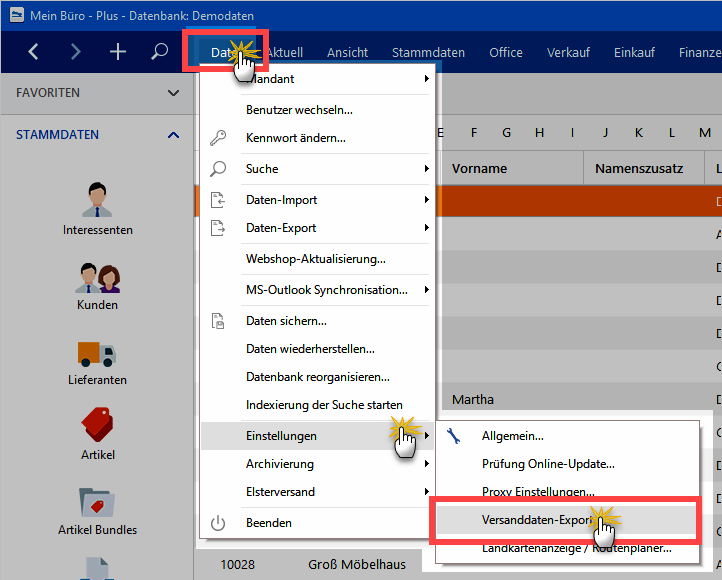Open Proxy Einstellungen in submenu

pos(567,491)
